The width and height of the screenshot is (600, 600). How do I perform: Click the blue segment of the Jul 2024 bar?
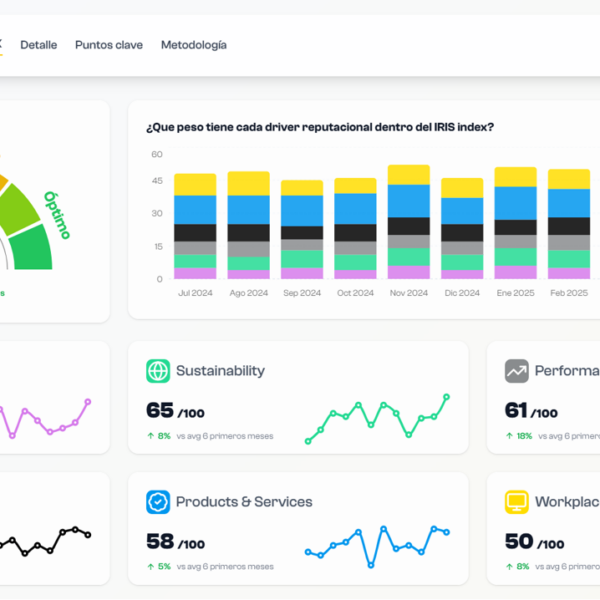[195, 209]
